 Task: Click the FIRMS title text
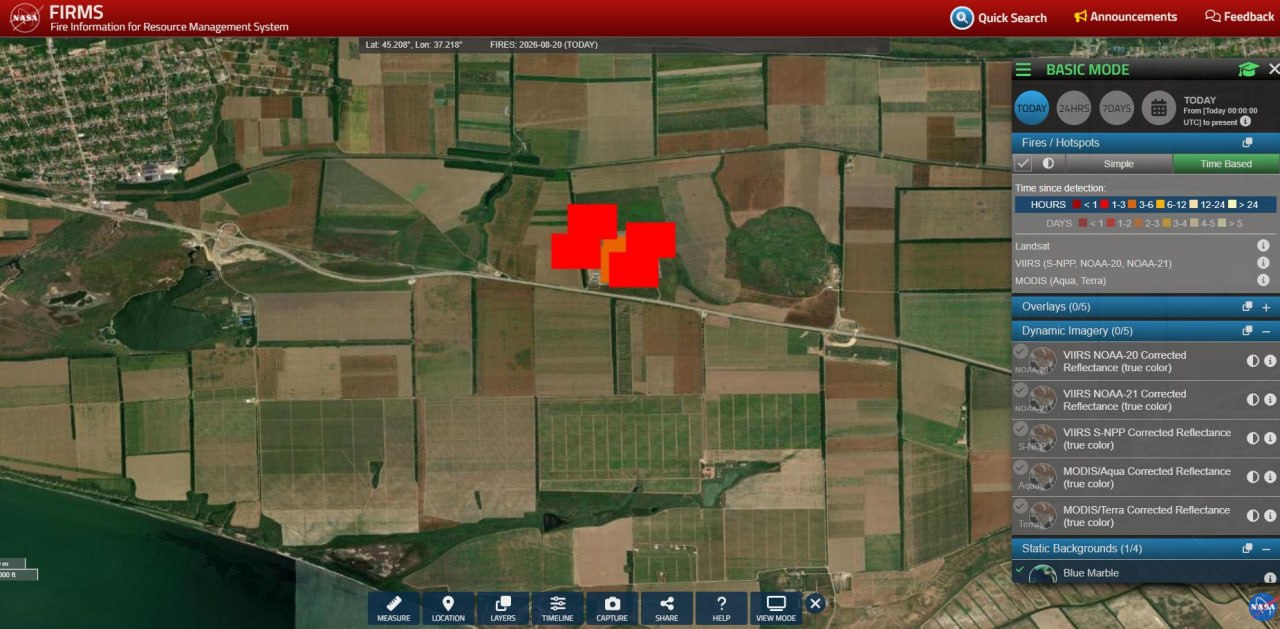pos(76,11)
